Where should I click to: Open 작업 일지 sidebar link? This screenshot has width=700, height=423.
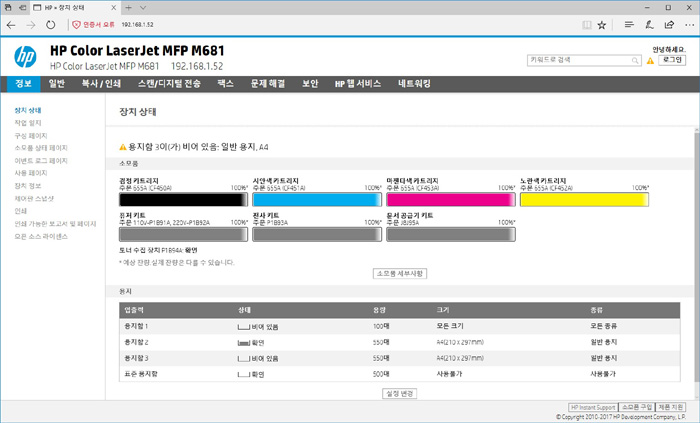(x=28, y=123)
